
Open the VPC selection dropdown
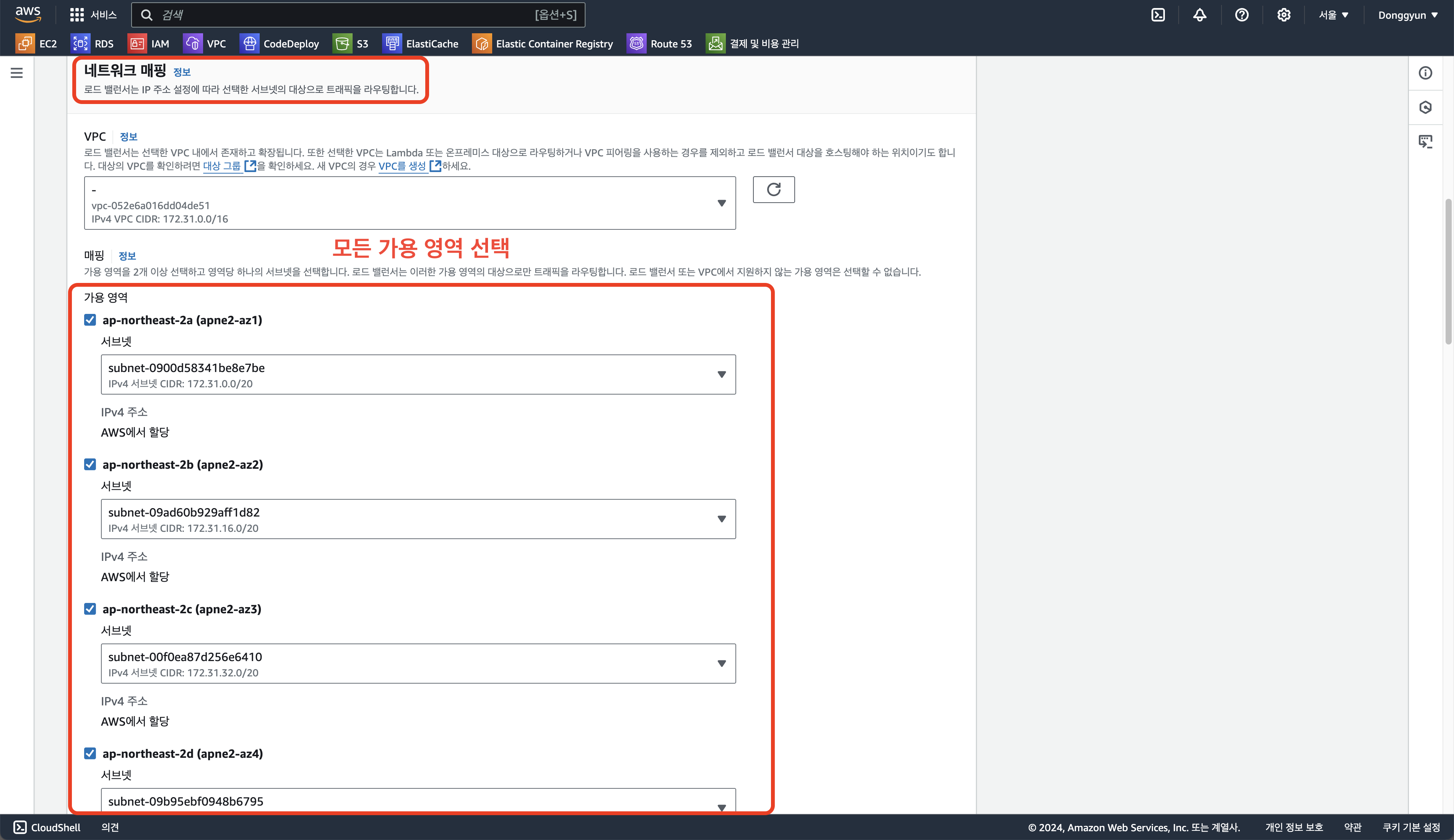tap(409, 203)
